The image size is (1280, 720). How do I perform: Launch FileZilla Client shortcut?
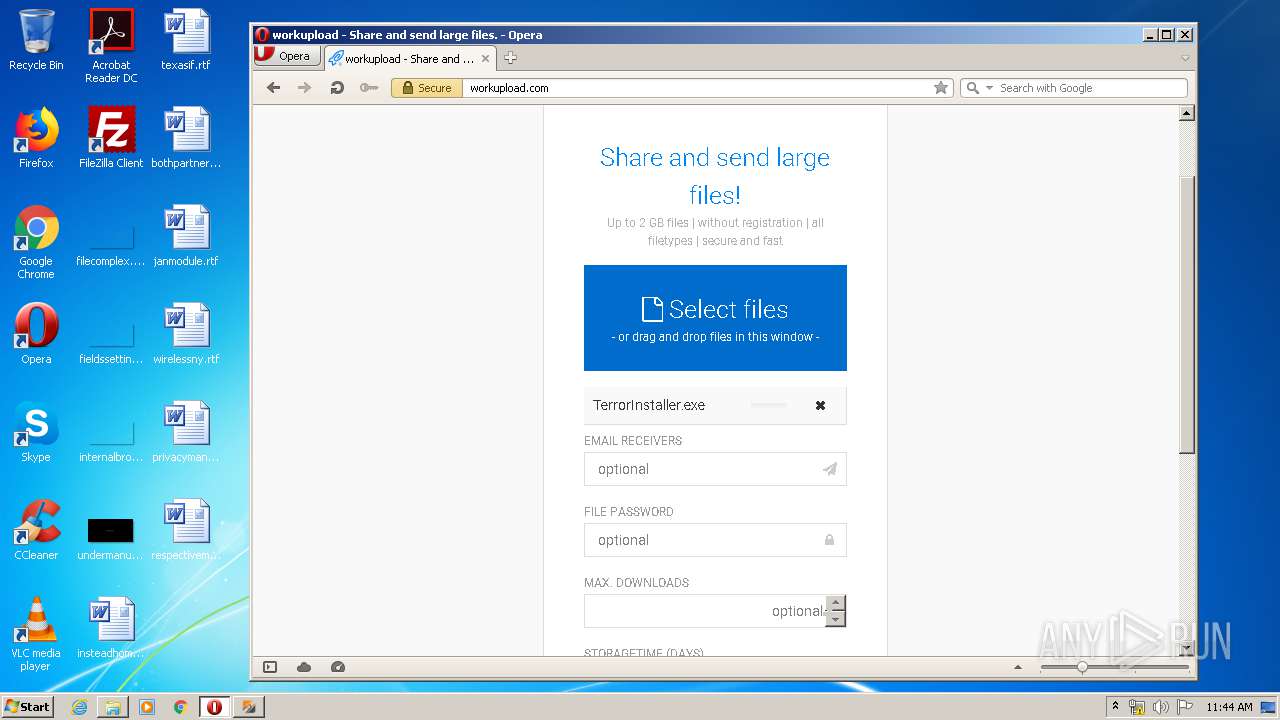click(111, 138)
